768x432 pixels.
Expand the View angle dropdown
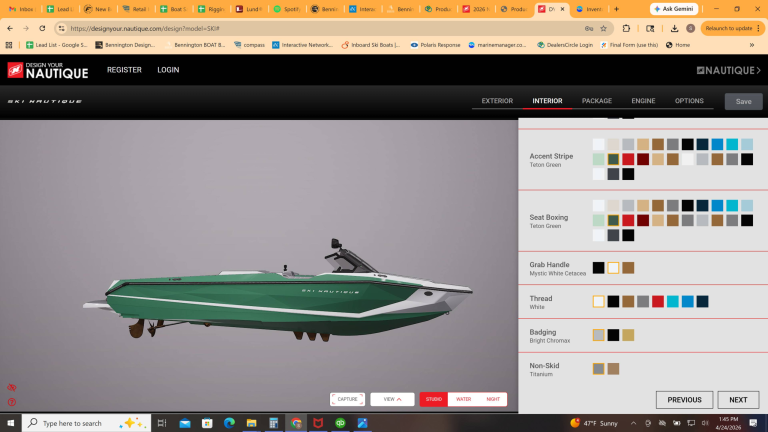(x=392, y=399)
